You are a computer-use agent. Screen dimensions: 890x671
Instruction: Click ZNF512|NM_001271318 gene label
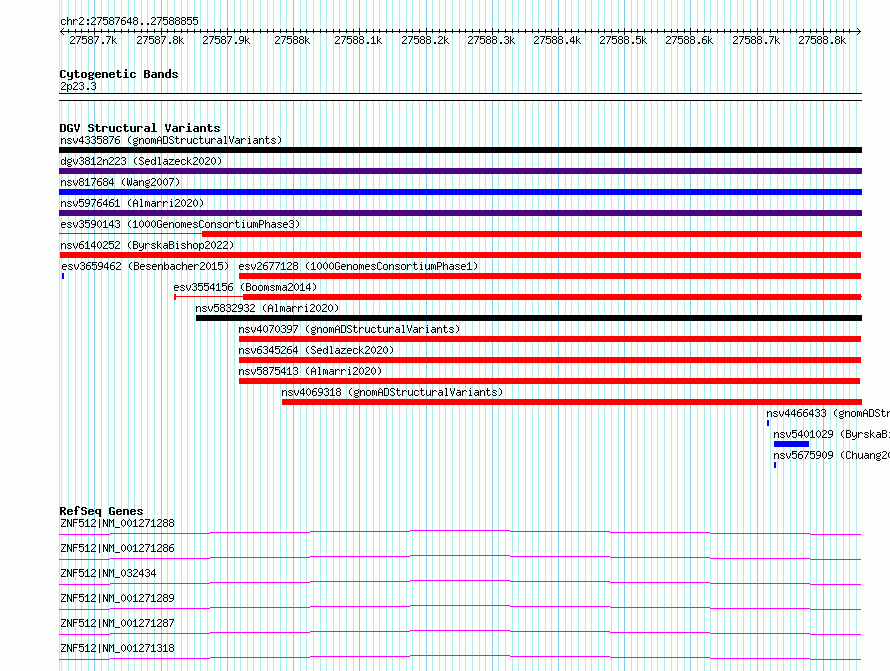(x=117, y=648)
